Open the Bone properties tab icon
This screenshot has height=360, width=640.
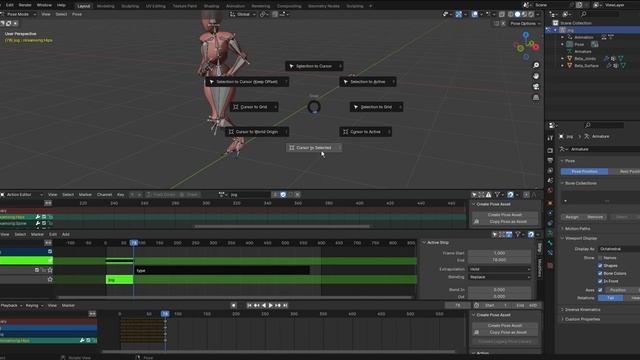(x=550, y=243)
